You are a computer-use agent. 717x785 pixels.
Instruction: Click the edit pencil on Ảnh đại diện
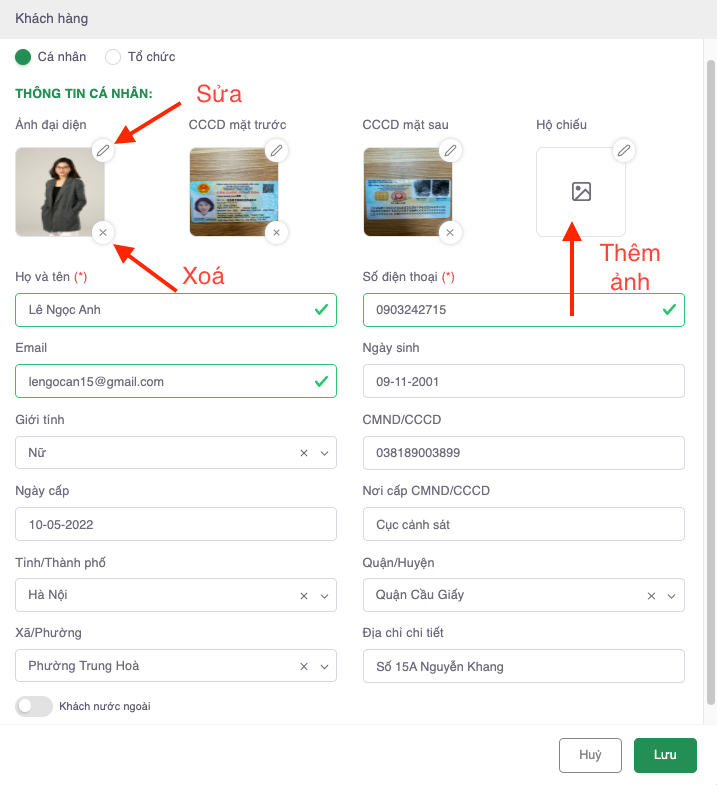click(103, 151)
